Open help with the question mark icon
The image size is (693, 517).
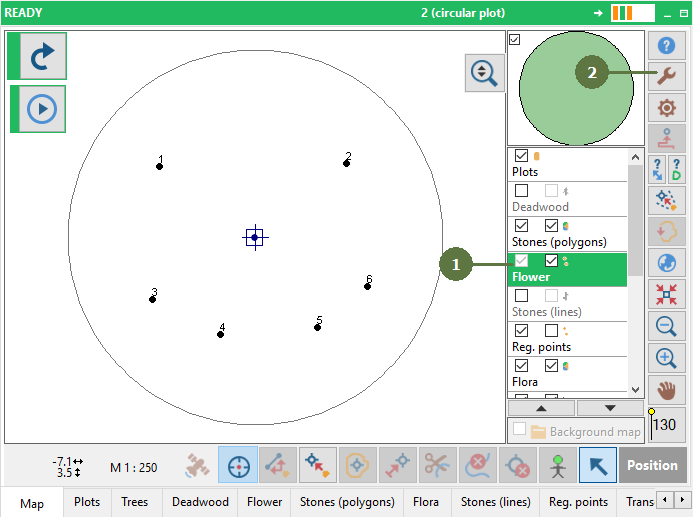point(667,46)
